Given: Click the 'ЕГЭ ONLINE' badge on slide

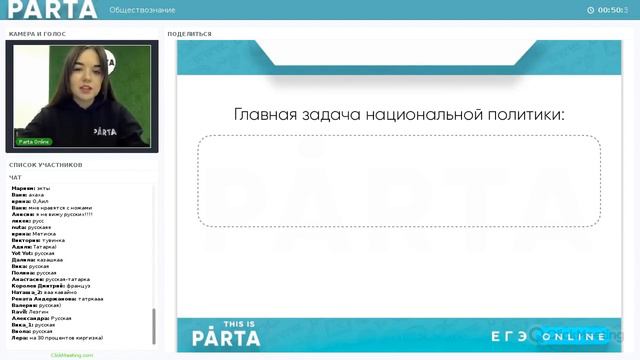Looking at the screenshot, I should (x=549, y=336).
